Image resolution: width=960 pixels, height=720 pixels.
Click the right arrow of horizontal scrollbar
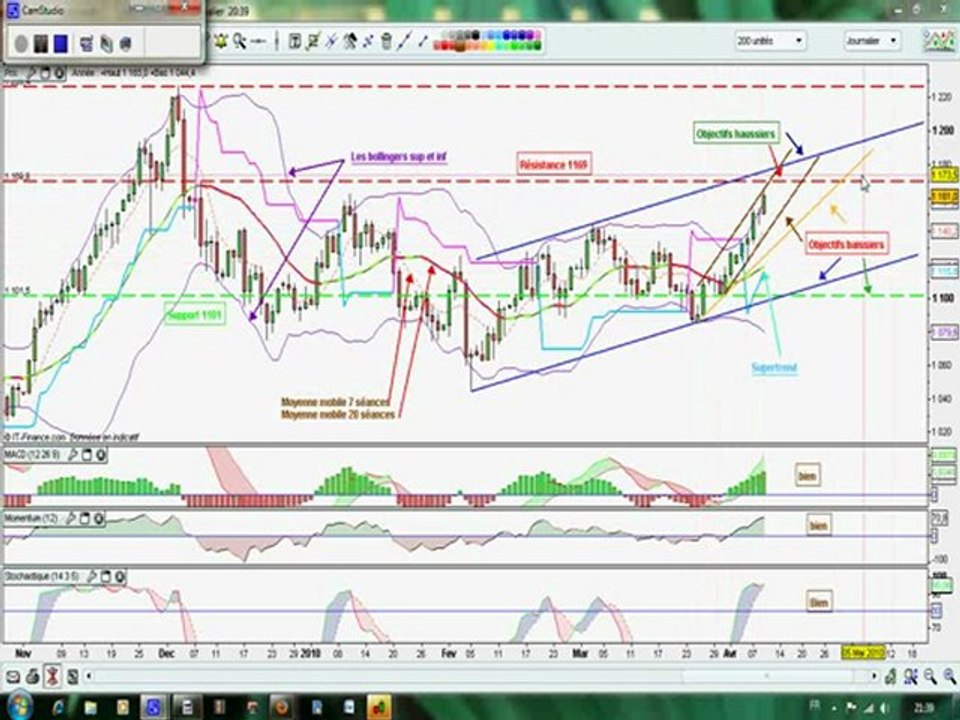tap(874, 677)
